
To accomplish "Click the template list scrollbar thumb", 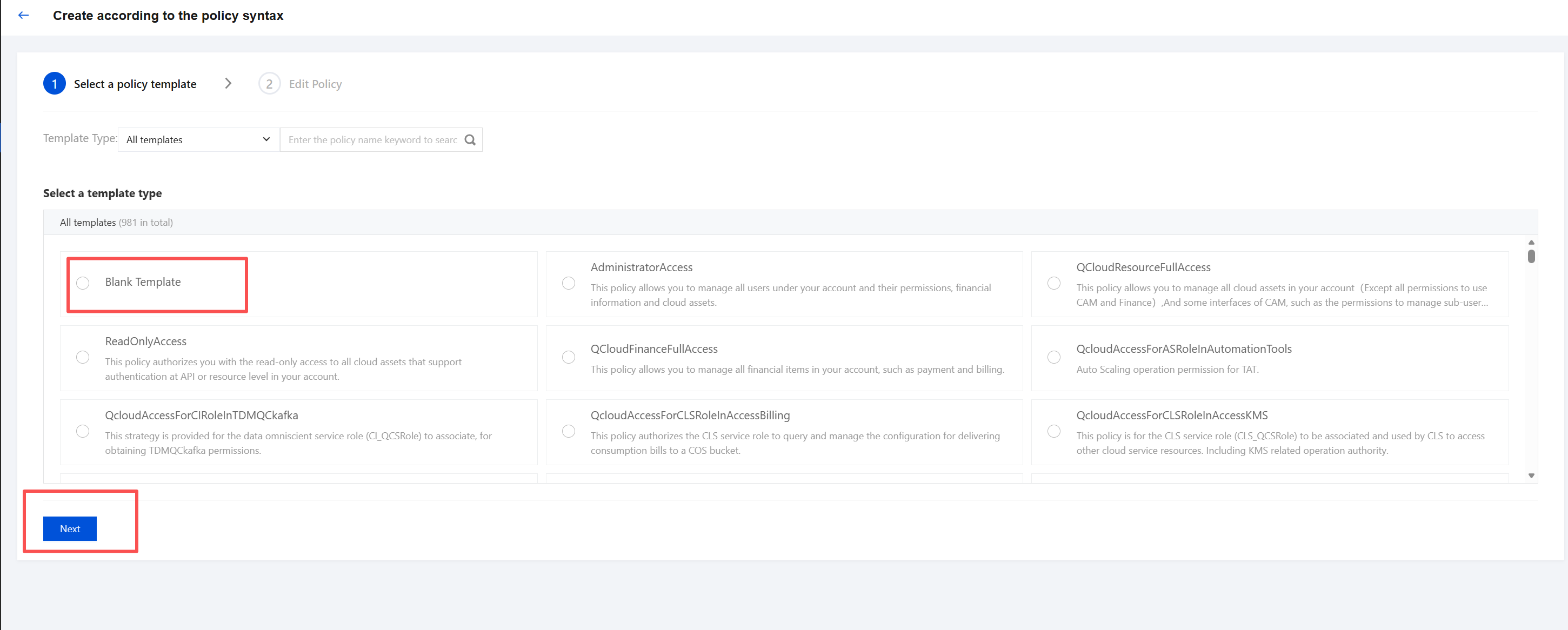I will pos(1531,256).
